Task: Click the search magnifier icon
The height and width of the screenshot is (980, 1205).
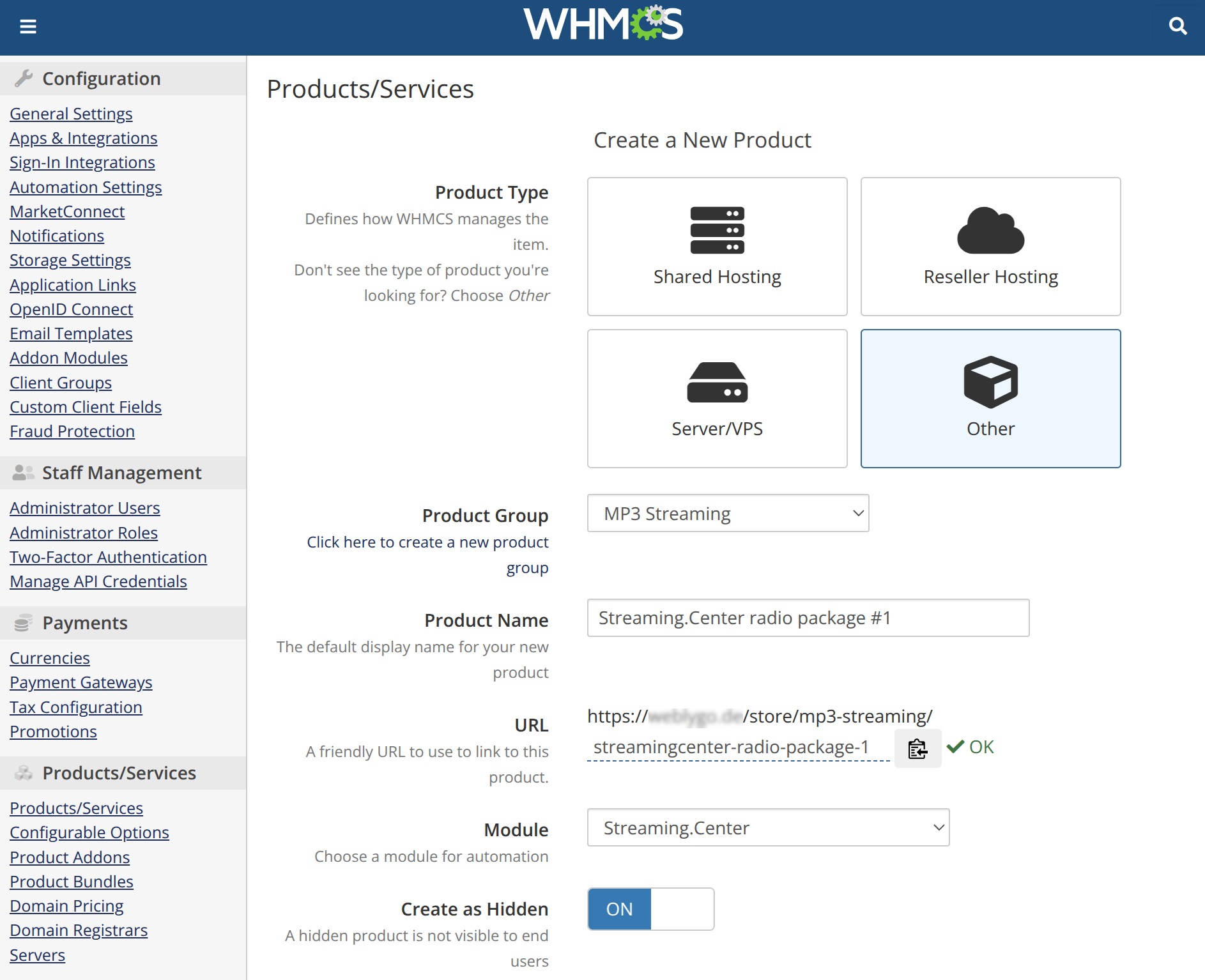Action: (1178, 26)
